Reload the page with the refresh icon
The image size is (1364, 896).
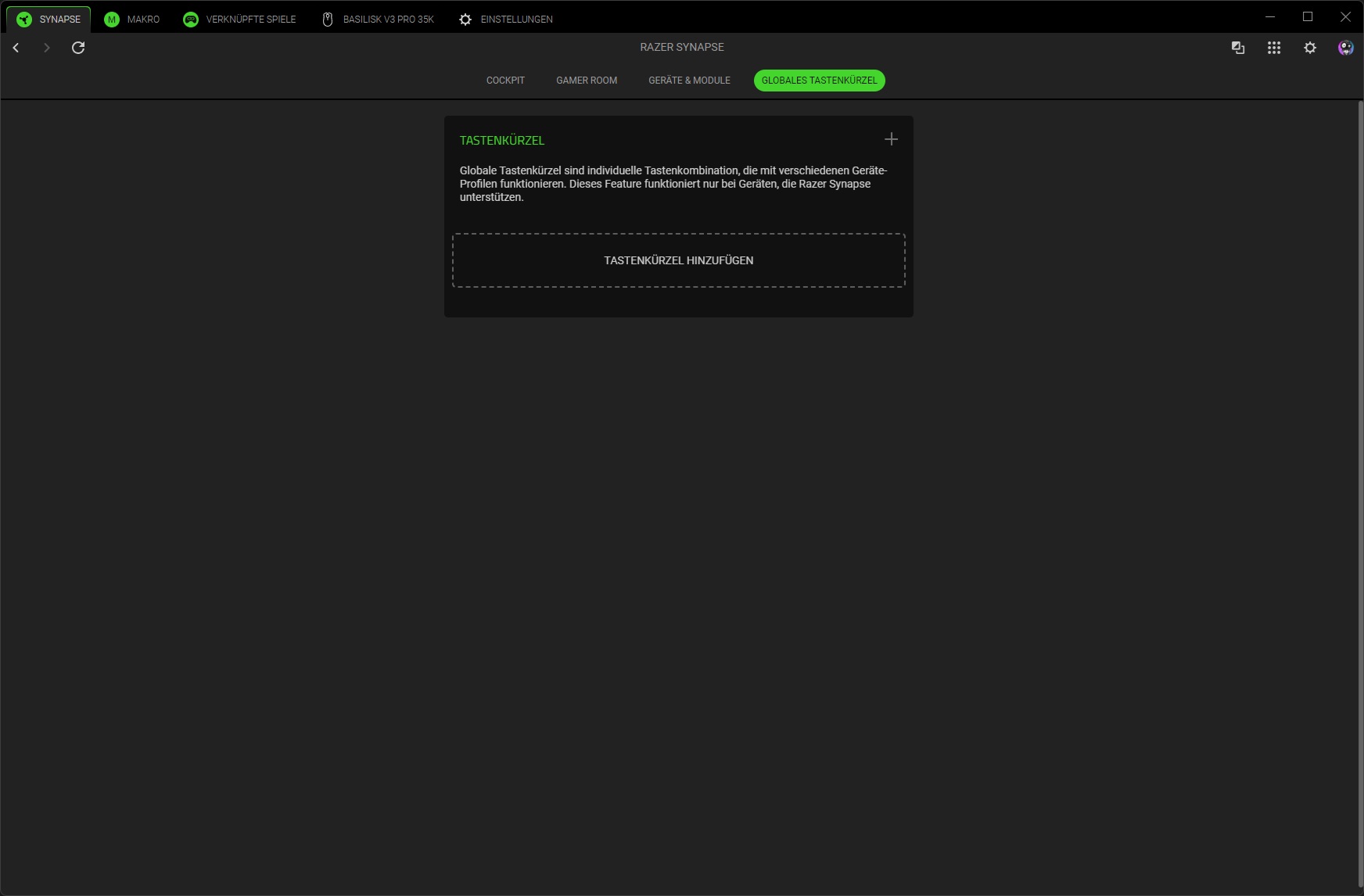coord(78,48)
